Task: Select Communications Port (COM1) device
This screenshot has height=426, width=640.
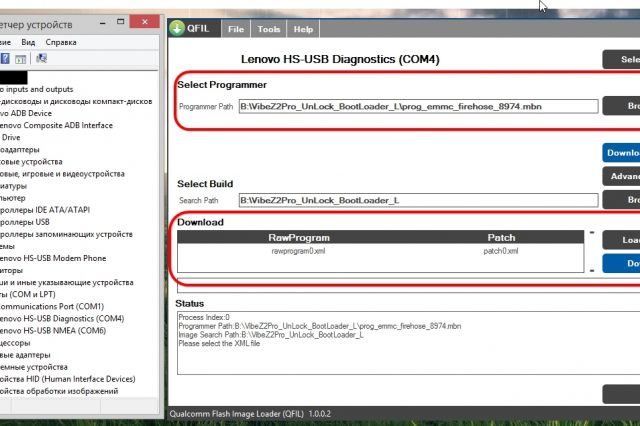Action: 52,306
